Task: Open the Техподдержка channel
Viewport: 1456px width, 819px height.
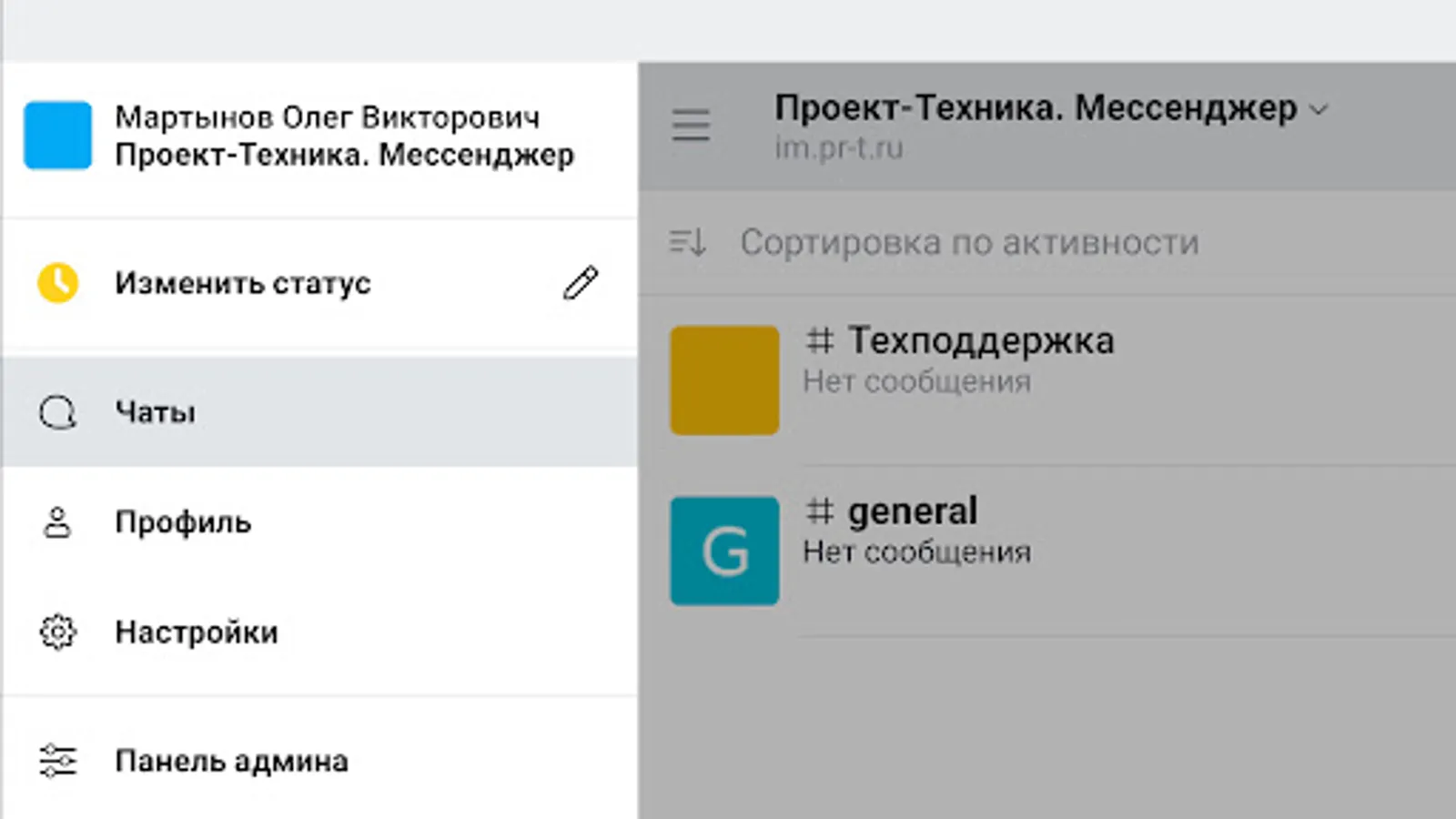Action: pos(981,341)
